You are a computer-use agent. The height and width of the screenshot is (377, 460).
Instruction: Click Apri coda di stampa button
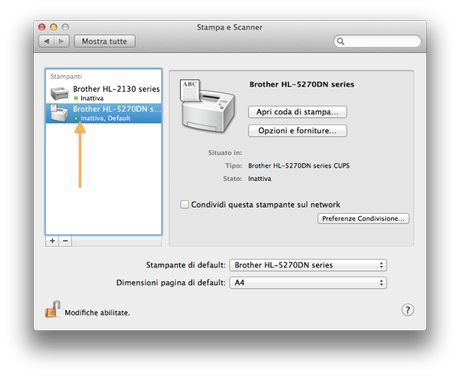pos(297,112)
